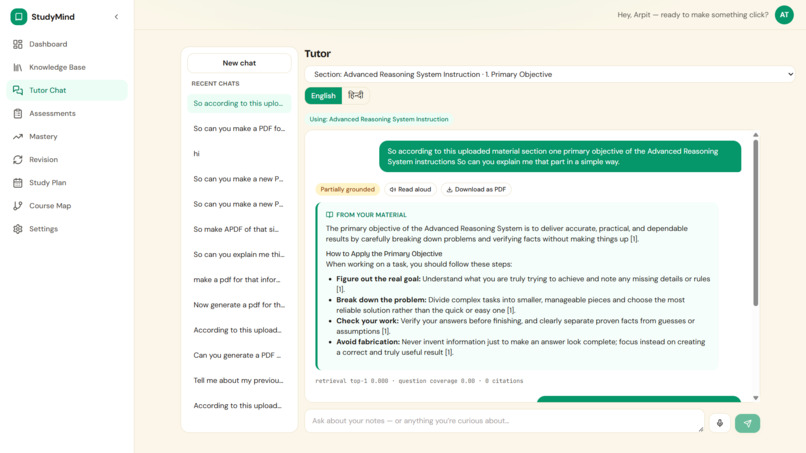Click the 'Hey, Arpit' greeting text

coord(693,15)
